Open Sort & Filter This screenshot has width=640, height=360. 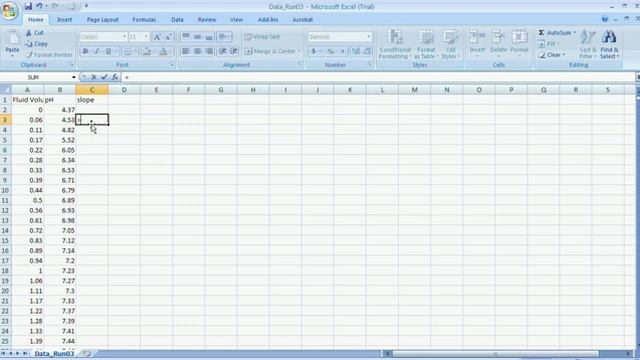pos(588,44)
